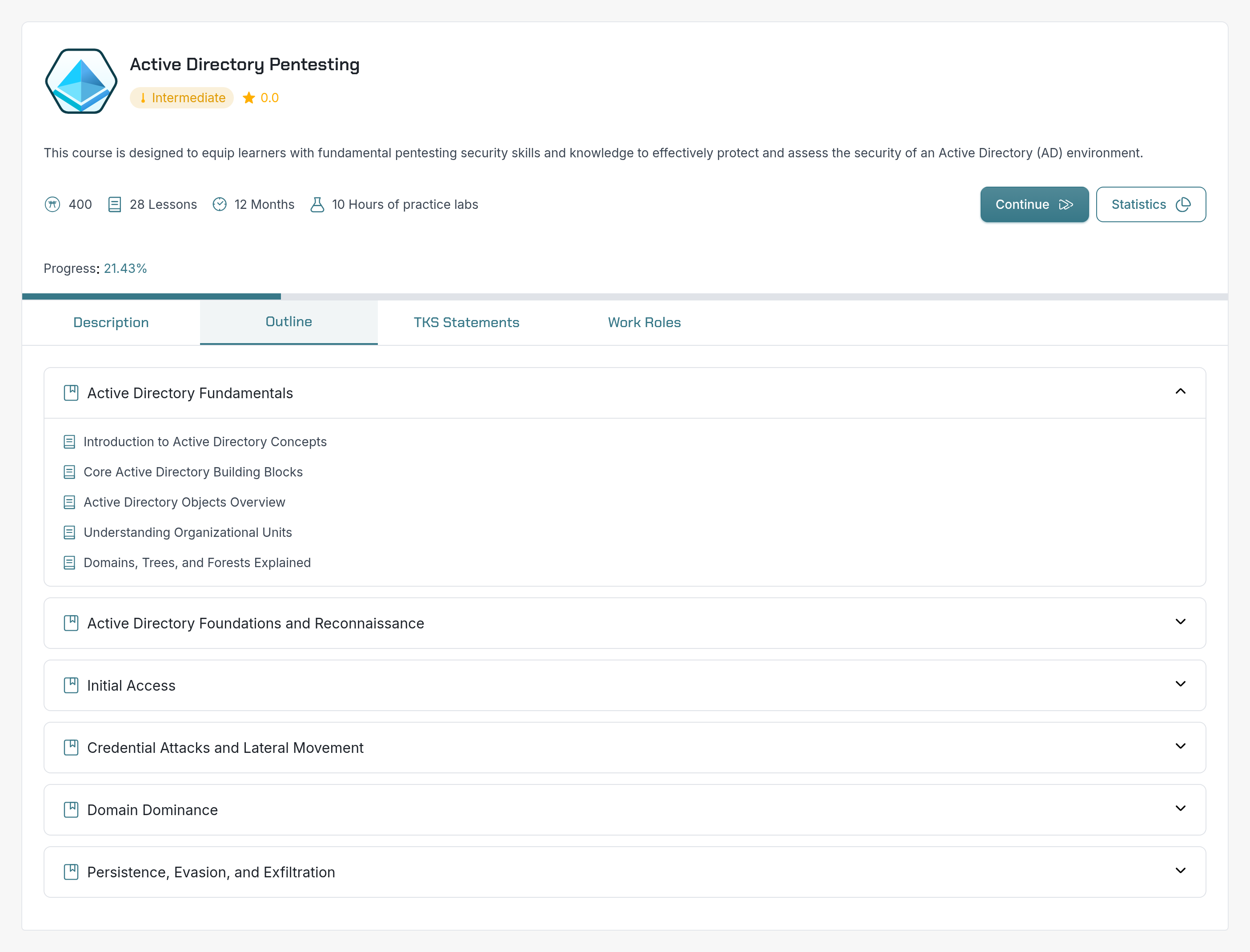Open the TKS Statements tab

(466, 322)
